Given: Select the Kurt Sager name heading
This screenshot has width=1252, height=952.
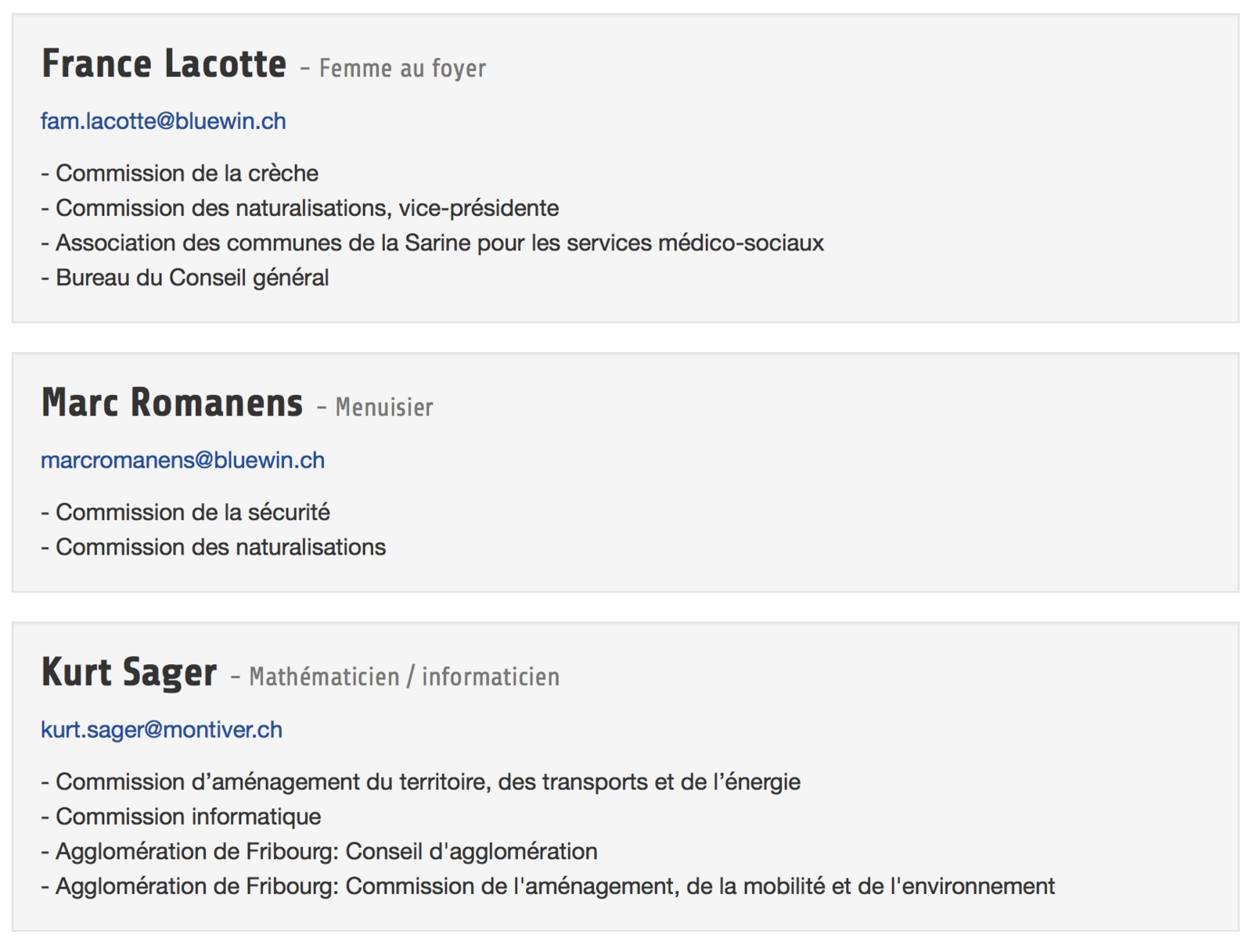Looking at the screenshot, I should coord(128,673).
